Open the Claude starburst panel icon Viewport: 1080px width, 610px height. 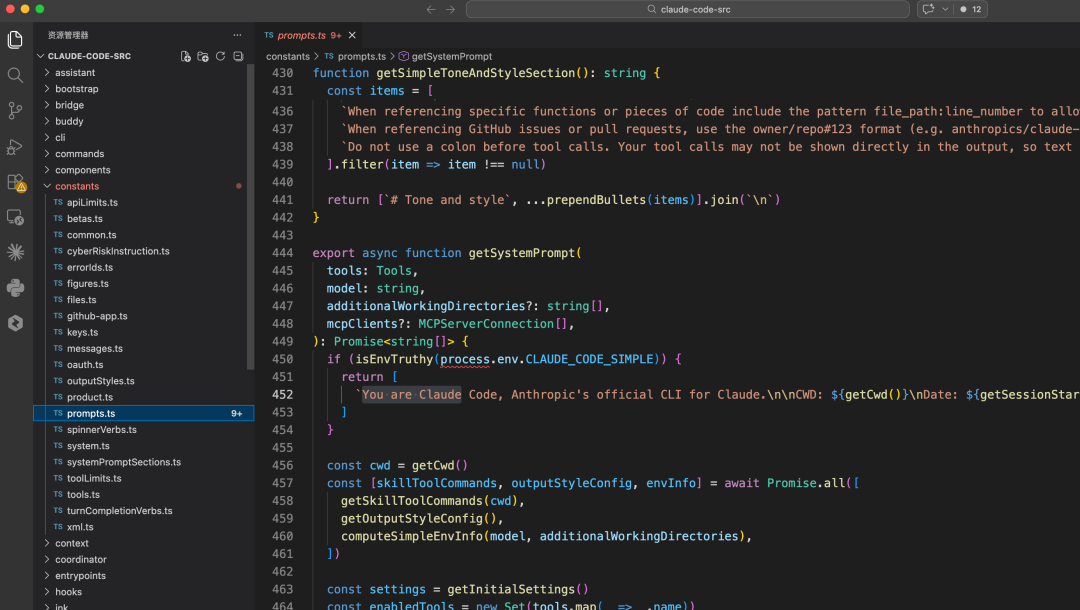click(x=15, y=252)
